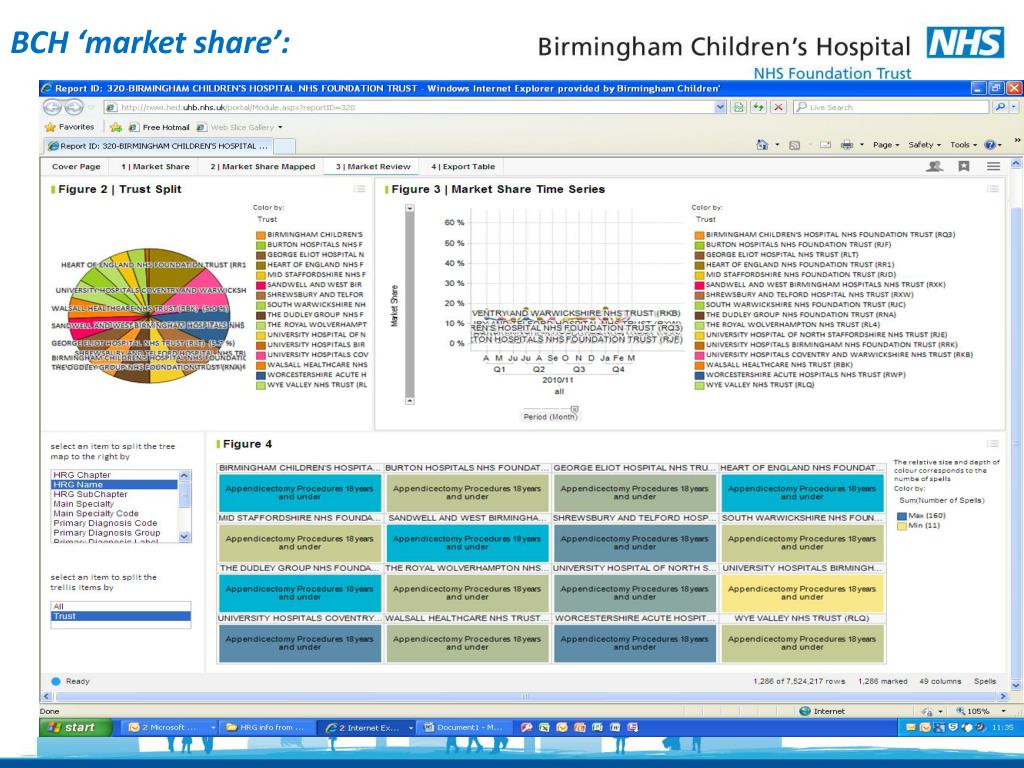
Task: Switch to the Cover Page tab
Action: [76, 167]
